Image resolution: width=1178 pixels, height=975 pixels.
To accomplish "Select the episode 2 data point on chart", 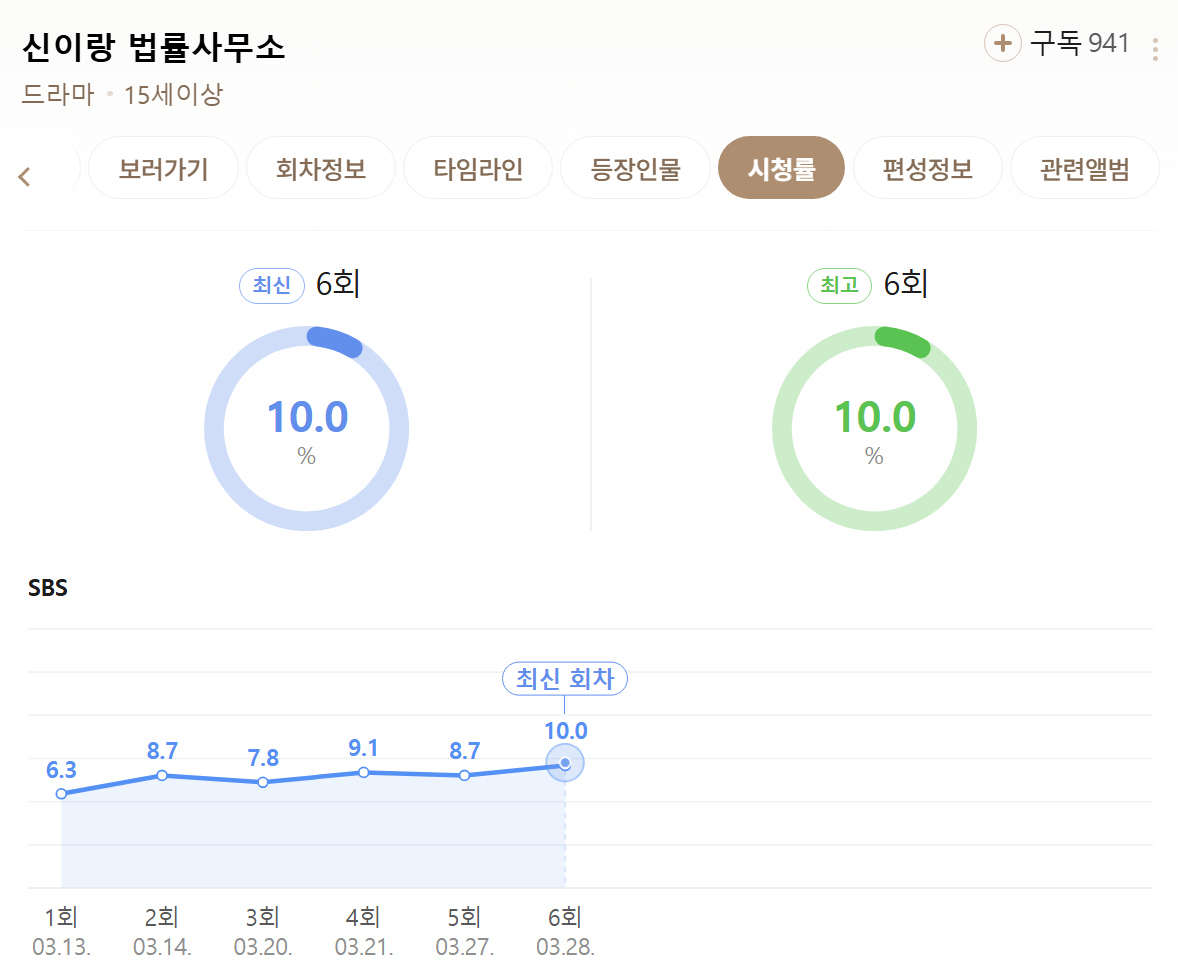I will point(162,775).
